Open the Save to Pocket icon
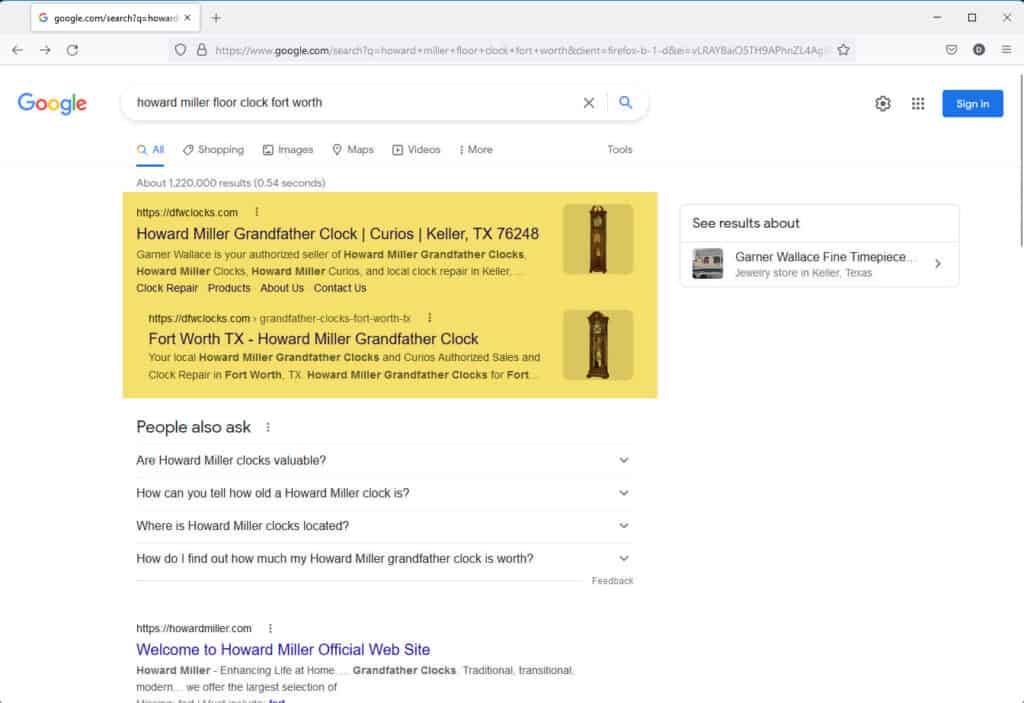Image resolution: width=1024 pixels, height=703 pixels. coord(952,50)
